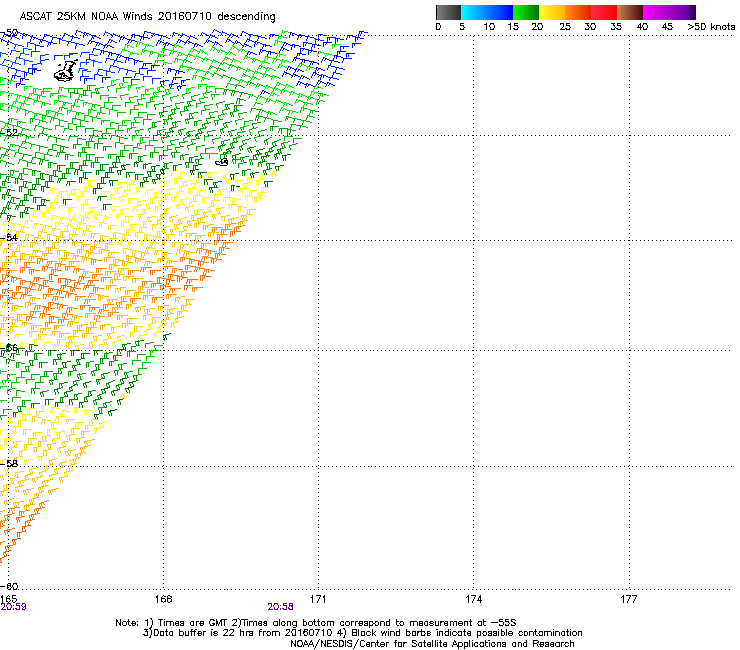Click the 20:59 pass time label
This screenshot has width=740, height=650.
[14, 606]
